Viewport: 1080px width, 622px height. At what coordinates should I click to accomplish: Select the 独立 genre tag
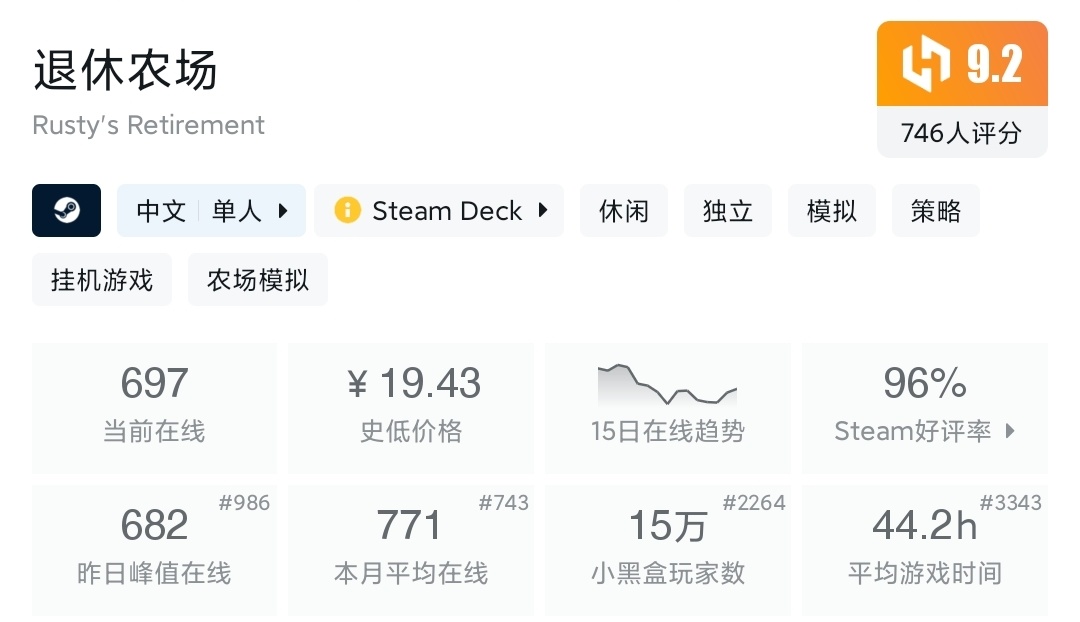(x=727, y=211)
